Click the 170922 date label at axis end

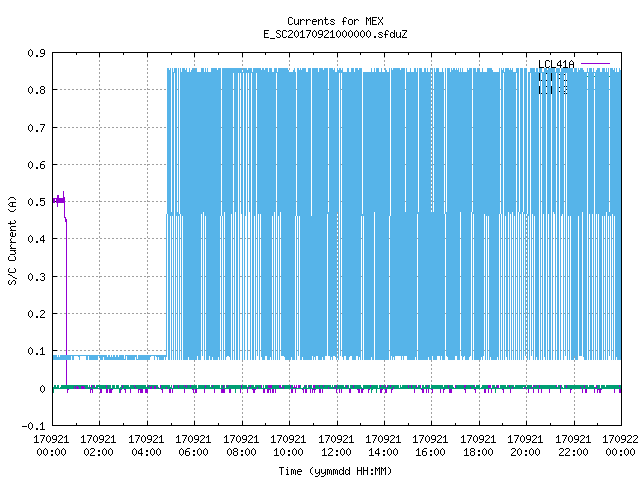pos(620,439)
